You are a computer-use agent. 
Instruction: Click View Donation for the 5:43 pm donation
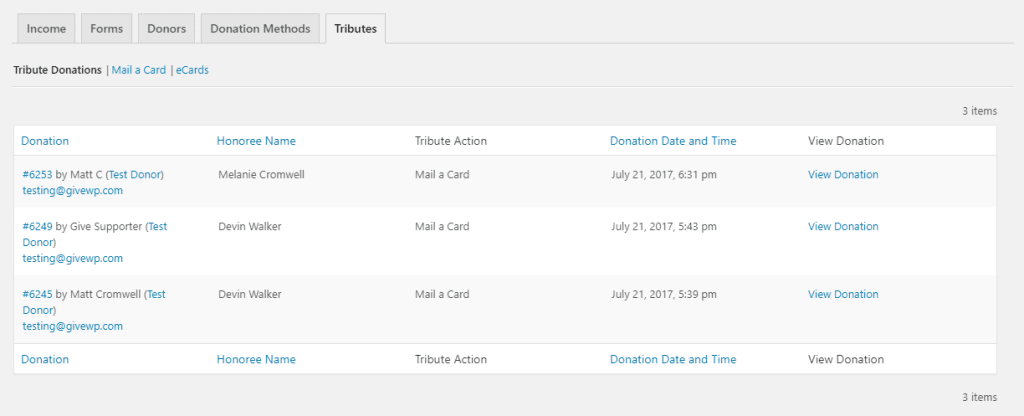843,226
